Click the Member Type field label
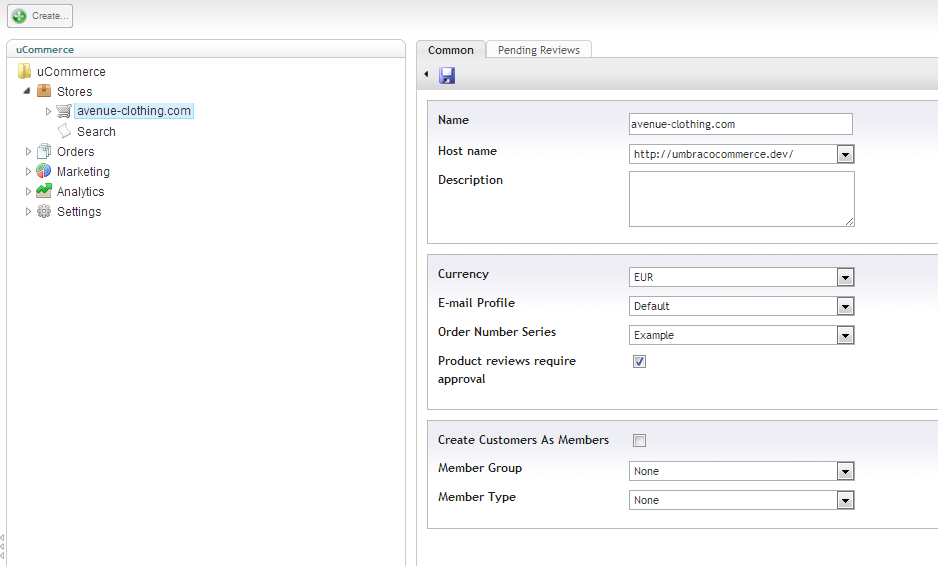 click(x=477, y=497)
